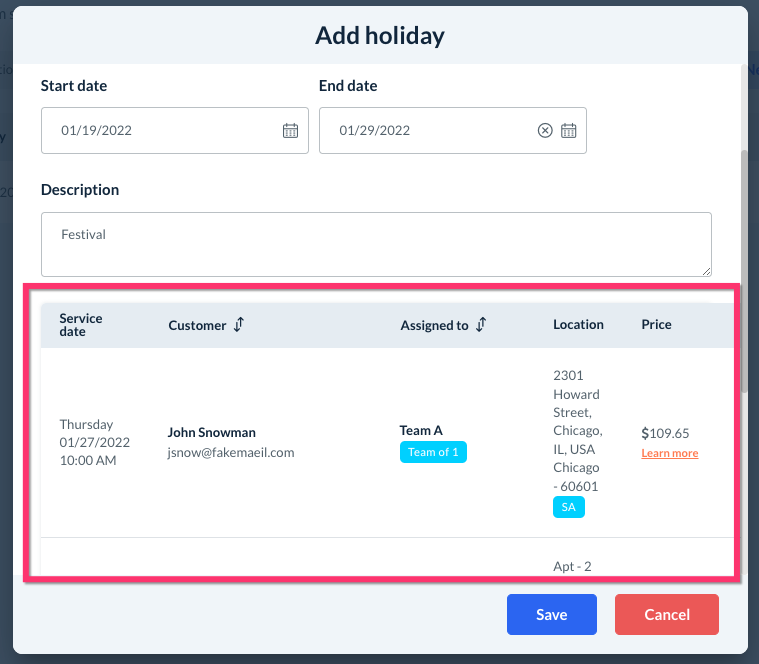This screenshot has width=759, height=664.
Task: Open the Start date calendar picker icon
Action: click(290, 130)
